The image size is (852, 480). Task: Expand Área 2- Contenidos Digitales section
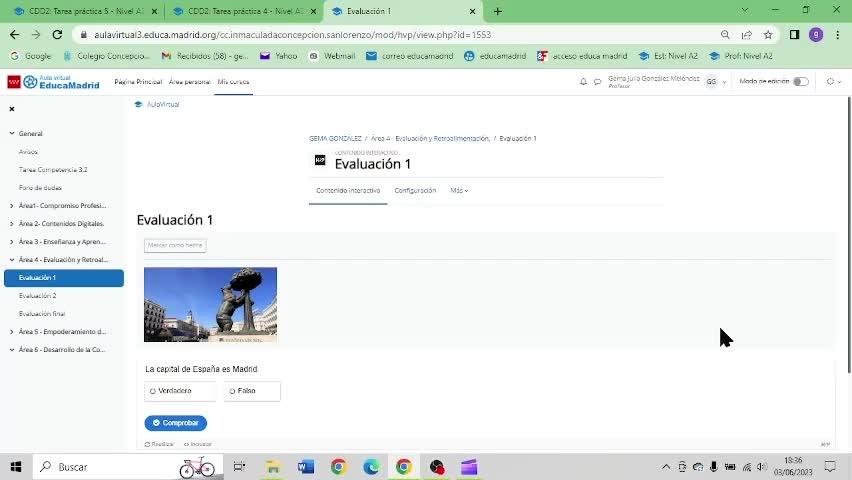pyautogui.click(x=12, y=224)
